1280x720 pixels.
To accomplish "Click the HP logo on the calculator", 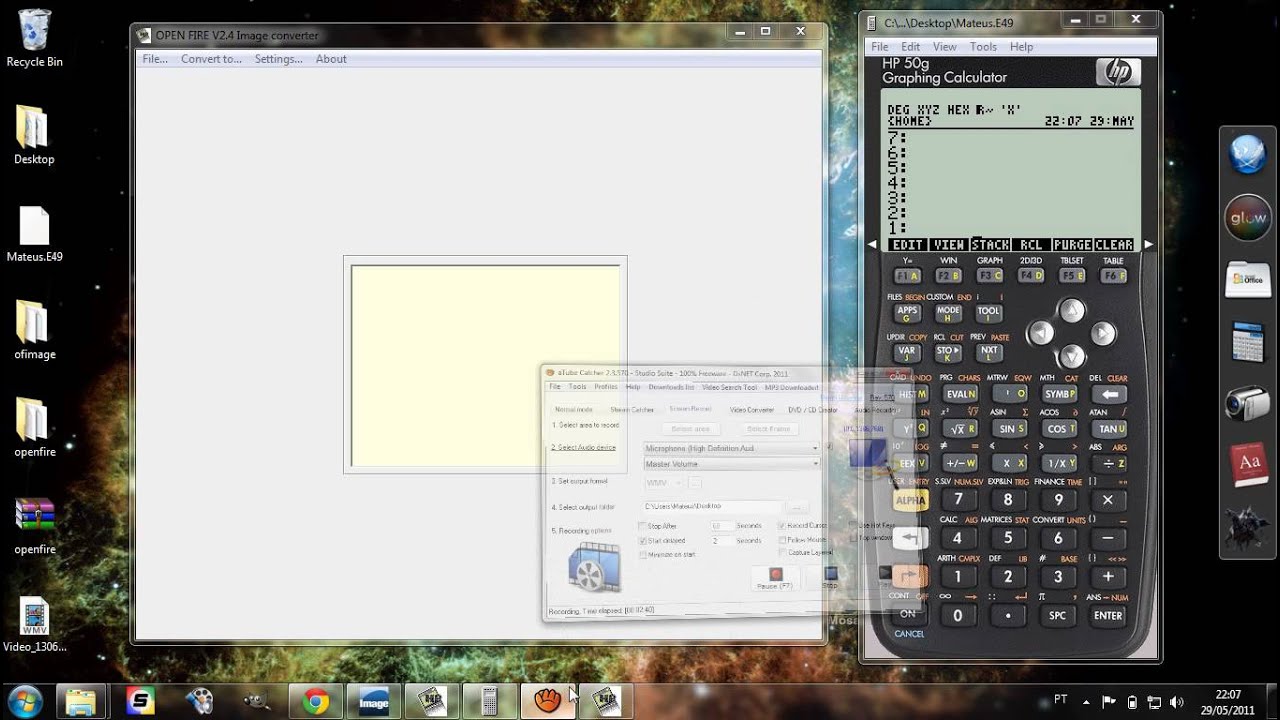I will coord(1118,73).
